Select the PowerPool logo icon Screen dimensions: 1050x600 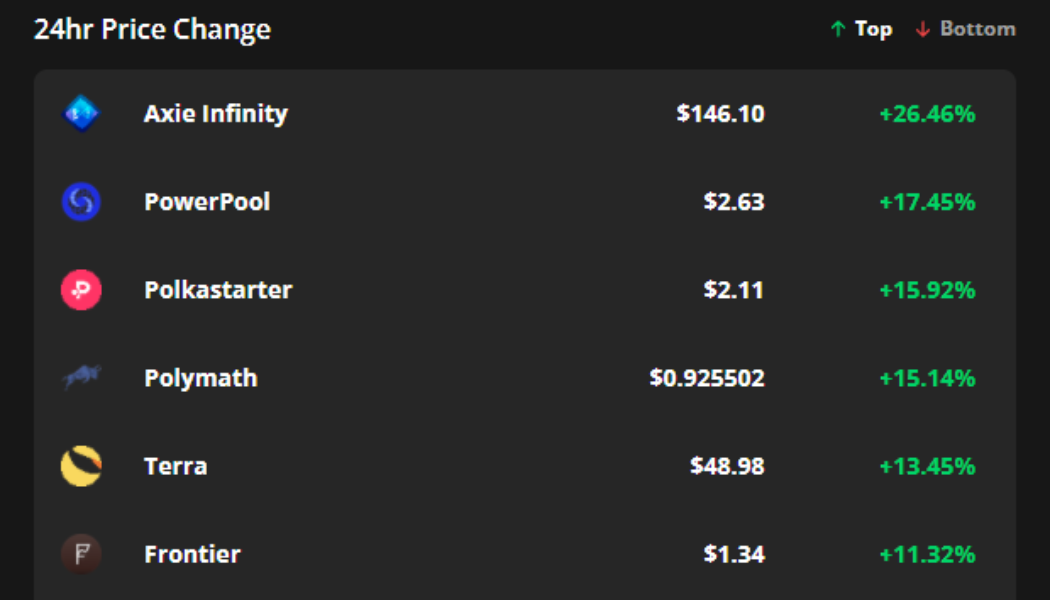point(81,201)
